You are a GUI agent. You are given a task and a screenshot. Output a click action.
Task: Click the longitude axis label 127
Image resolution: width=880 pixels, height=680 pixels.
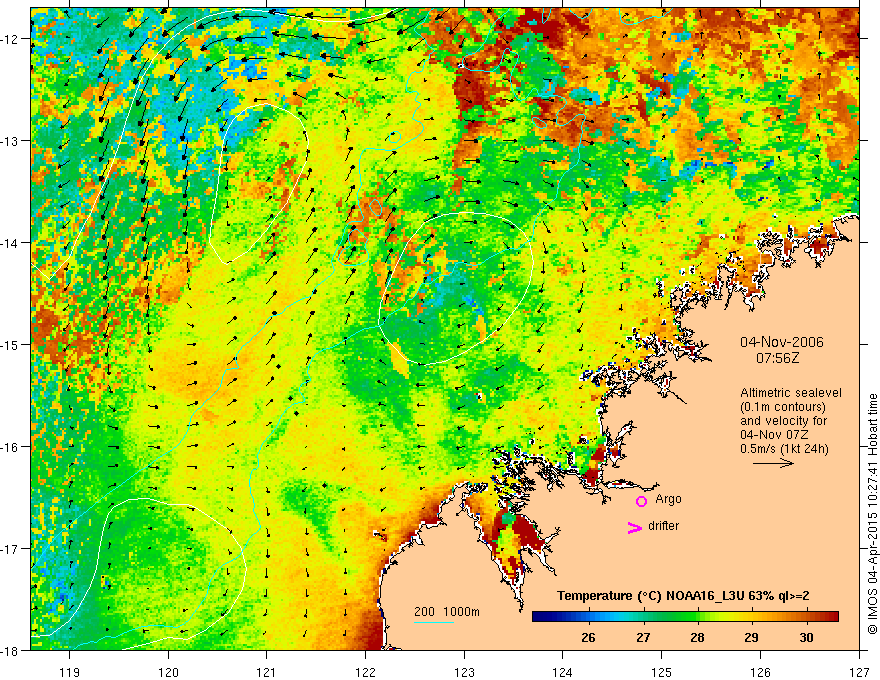tap(859, 672)
